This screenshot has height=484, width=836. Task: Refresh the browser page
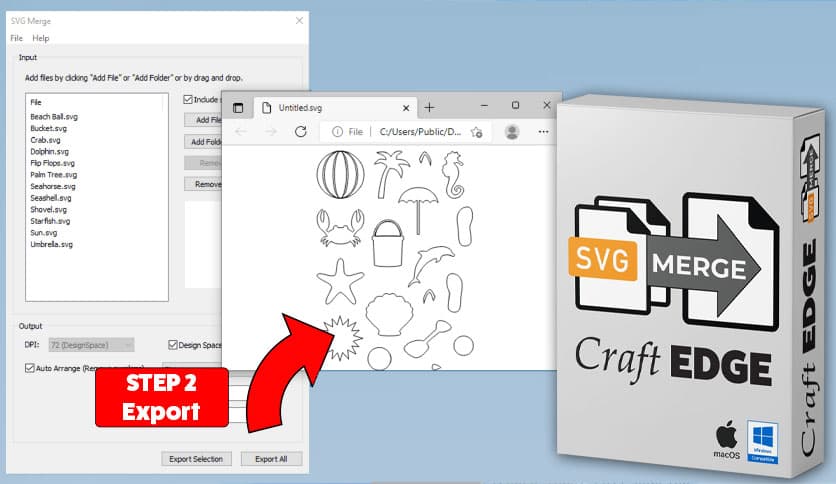[301, 132]
